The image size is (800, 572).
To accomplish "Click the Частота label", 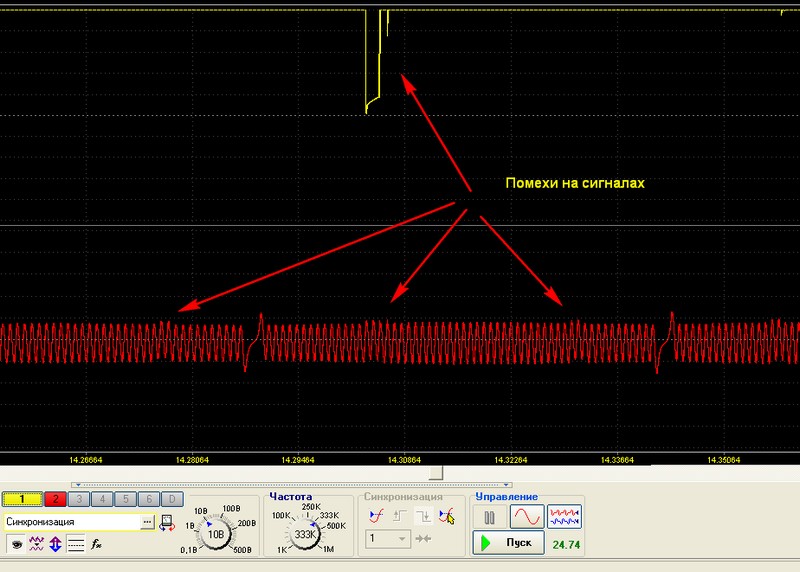I will [290, 496].
